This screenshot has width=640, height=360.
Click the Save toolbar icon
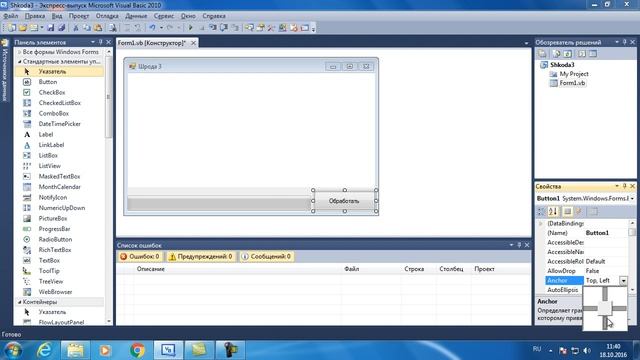coord(51,28)
